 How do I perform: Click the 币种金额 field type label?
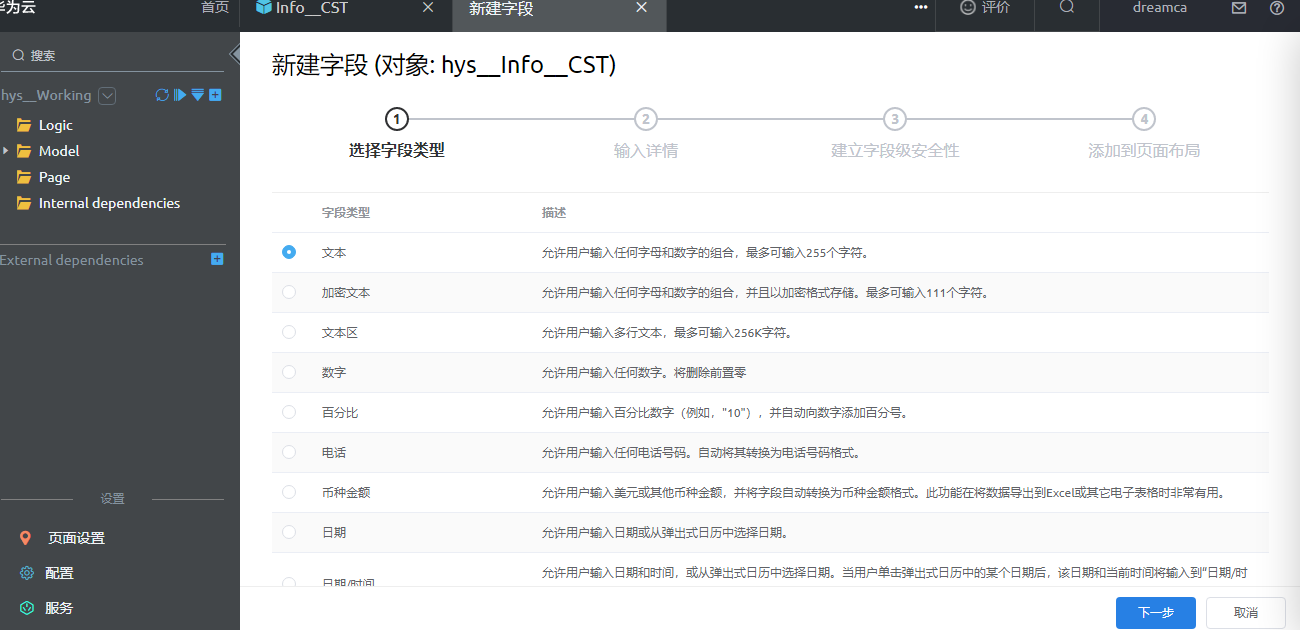click(x=346, y=492)
